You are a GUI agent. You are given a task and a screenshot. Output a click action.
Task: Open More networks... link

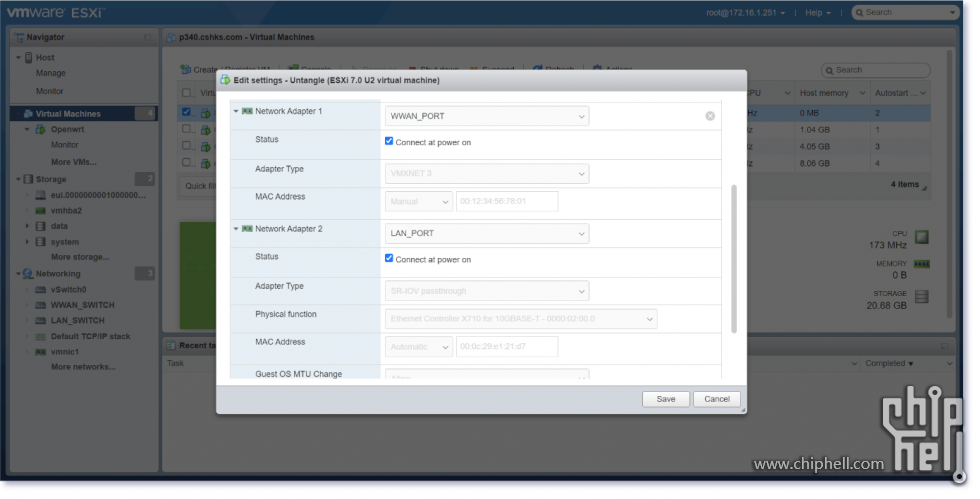[x=83, y=367]
